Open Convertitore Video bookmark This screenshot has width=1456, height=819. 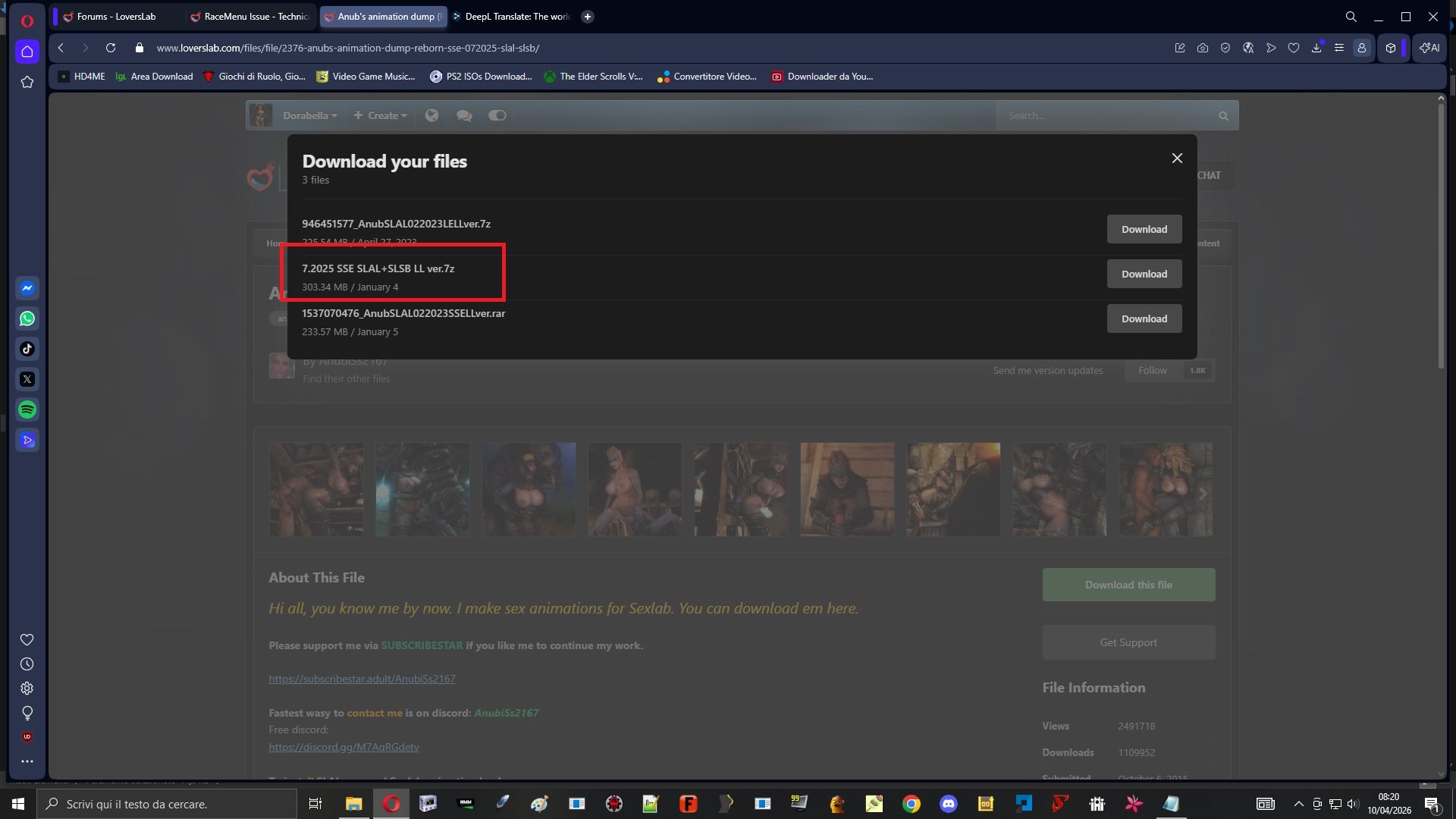708,77
